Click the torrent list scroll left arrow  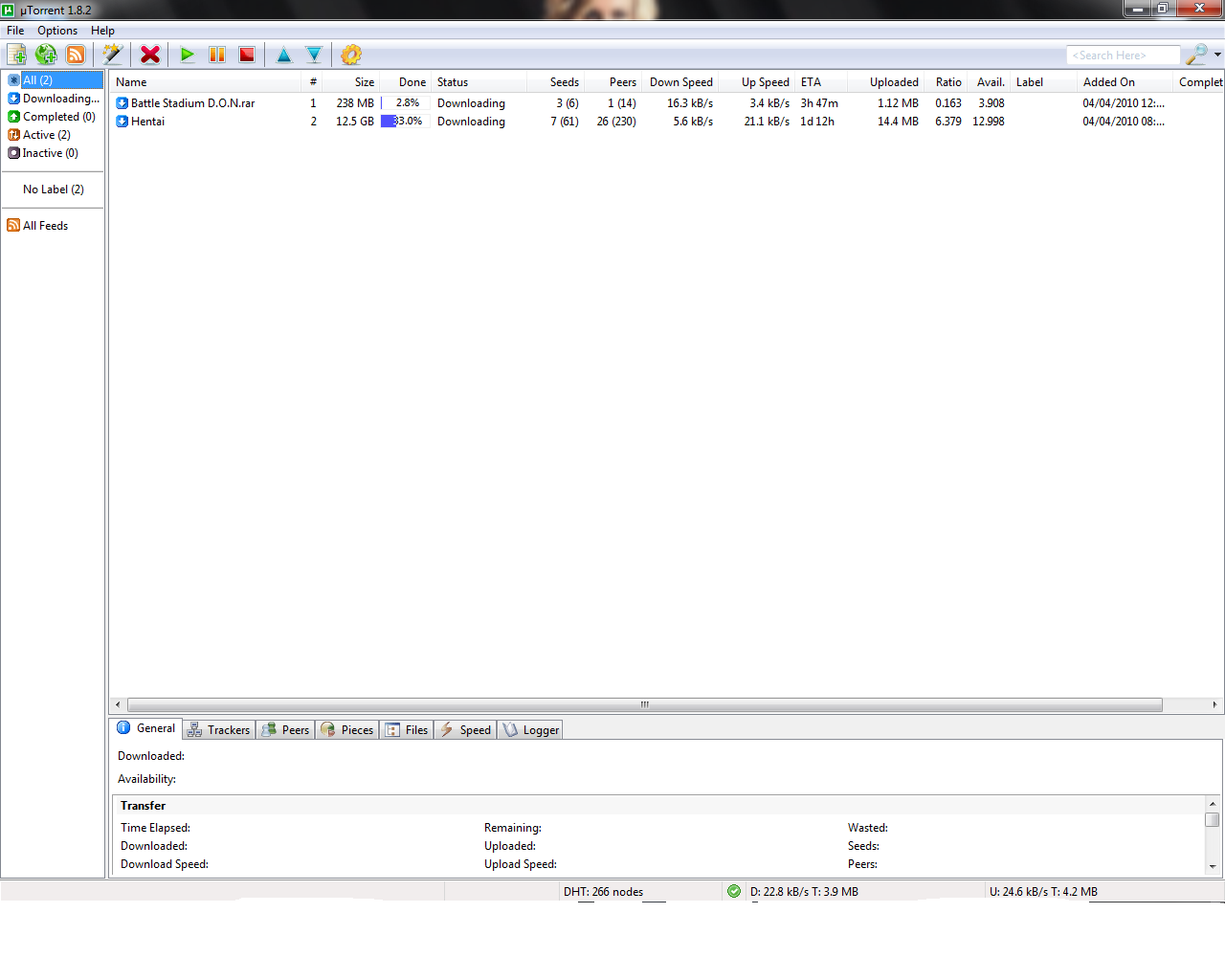coord(118,705)
